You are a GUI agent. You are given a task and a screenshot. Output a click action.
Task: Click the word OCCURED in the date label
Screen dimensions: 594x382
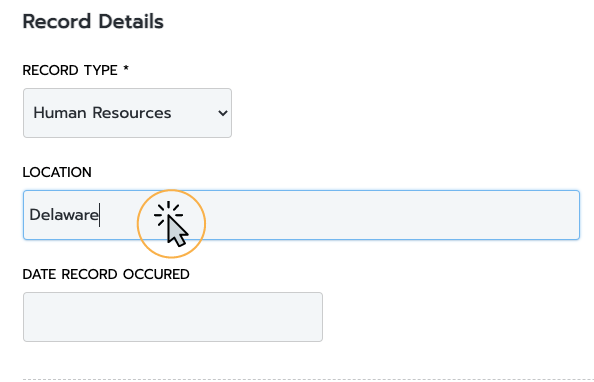click(x=156, y=274)
